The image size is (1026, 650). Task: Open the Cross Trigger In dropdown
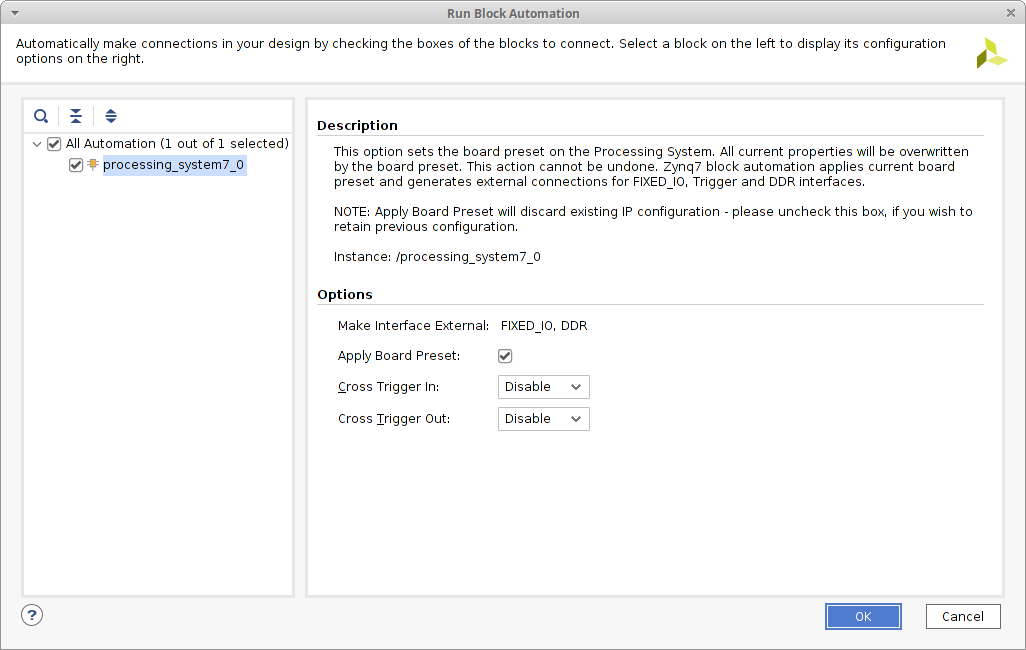click(x=543, y=387)
